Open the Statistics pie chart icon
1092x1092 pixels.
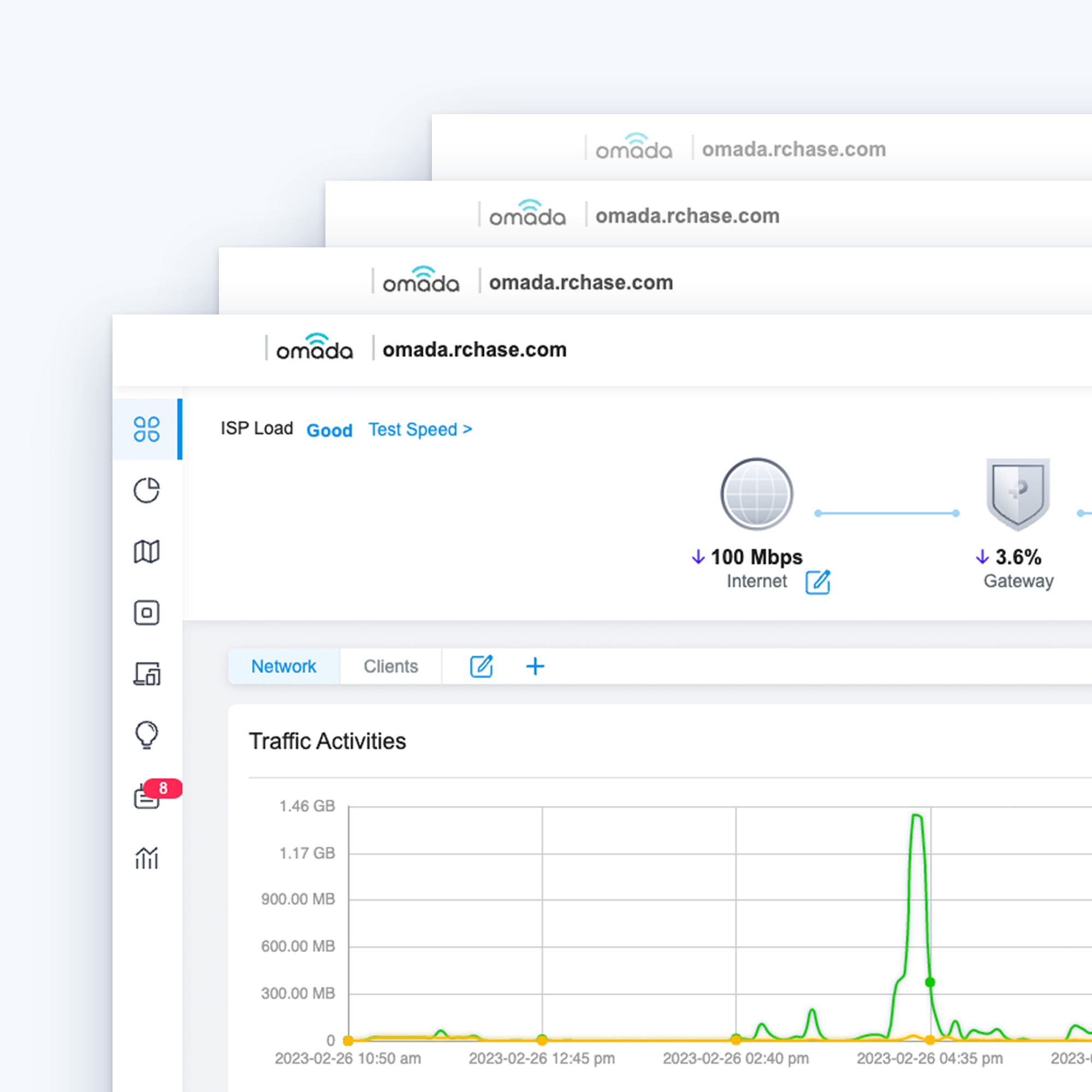(146, 490)
